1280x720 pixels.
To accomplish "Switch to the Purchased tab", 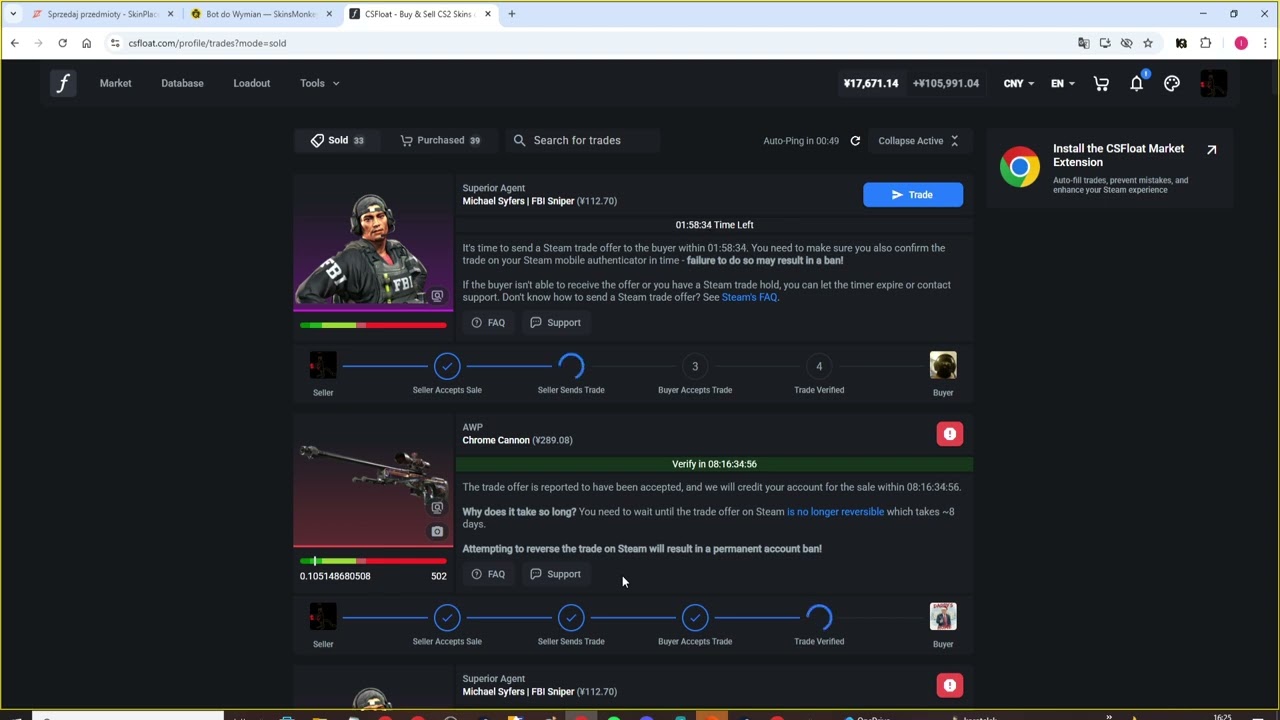I will tap(440, 141).
